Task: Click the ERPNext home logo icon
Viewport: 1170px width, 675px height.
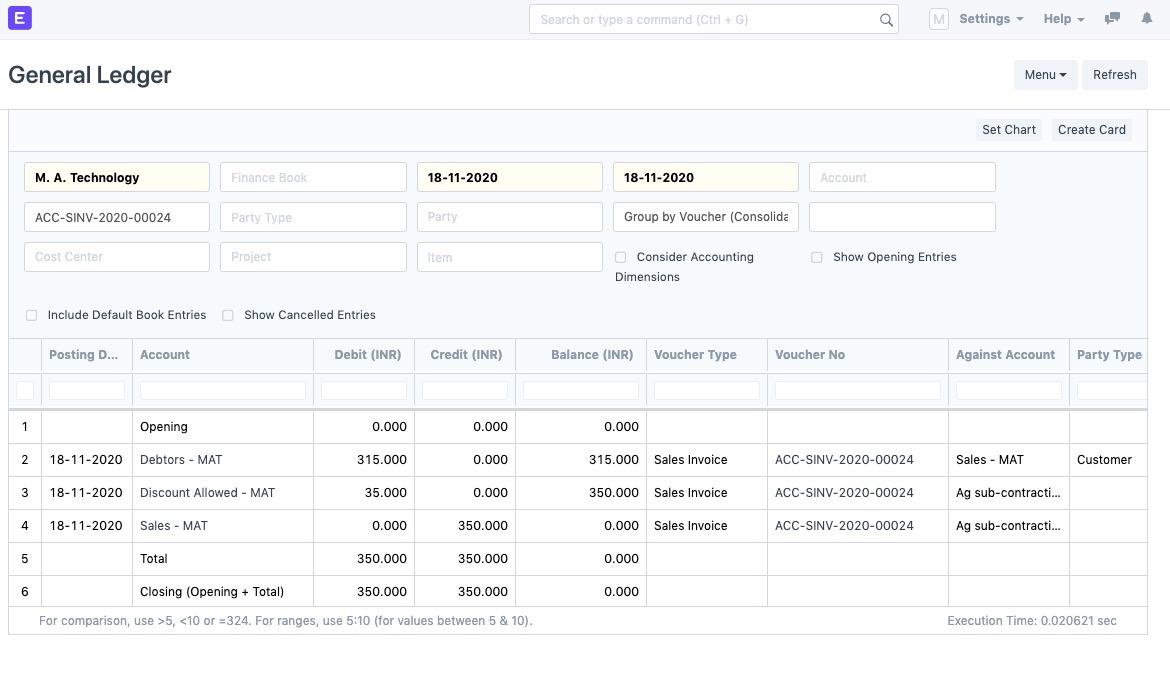Action: 20,19
